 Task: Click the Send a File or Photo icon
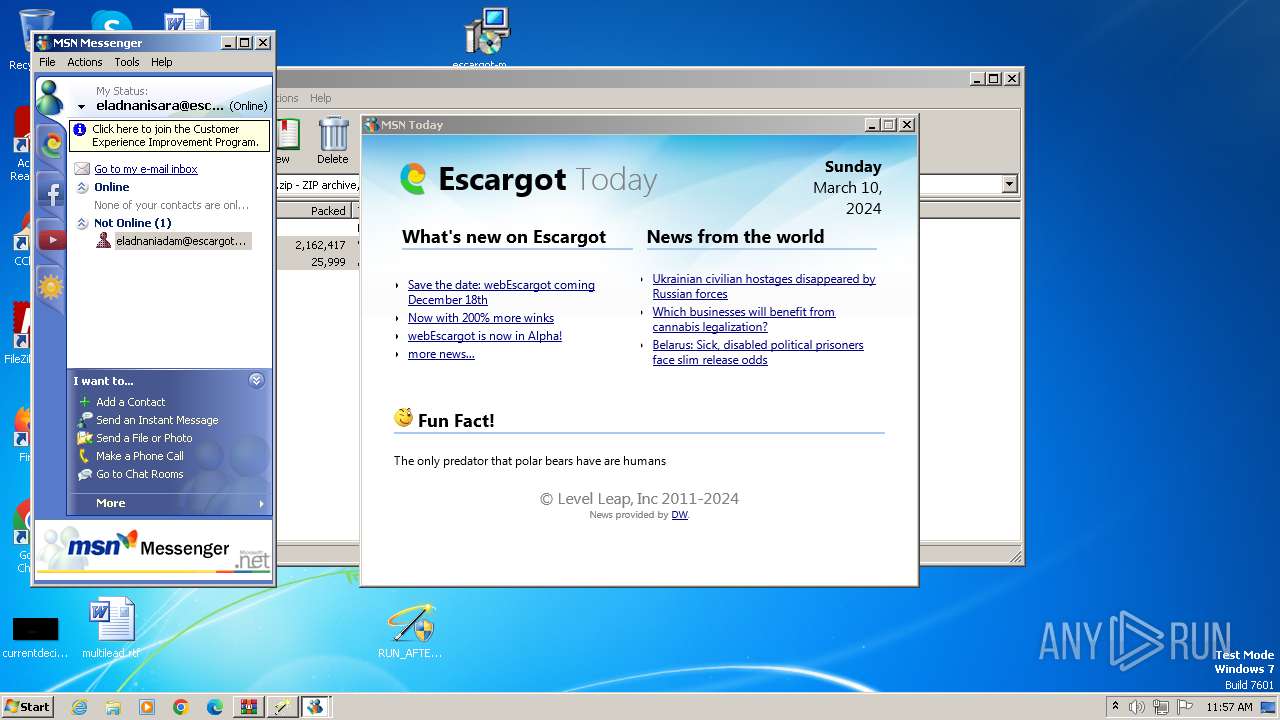(x=85, y=438)
